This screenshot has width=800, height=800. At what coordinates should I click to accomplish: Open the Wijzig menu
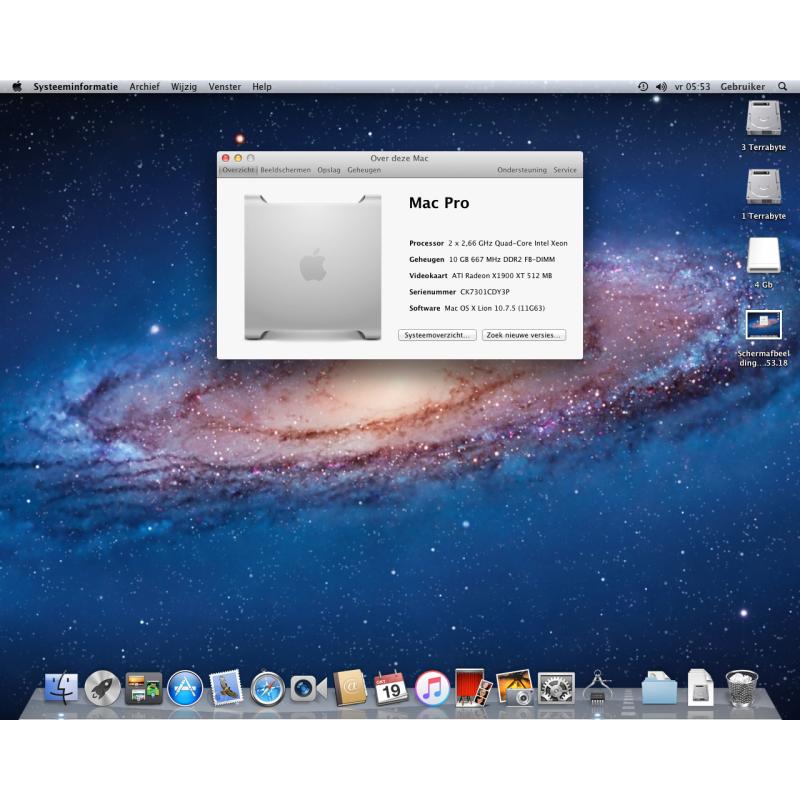184,87
